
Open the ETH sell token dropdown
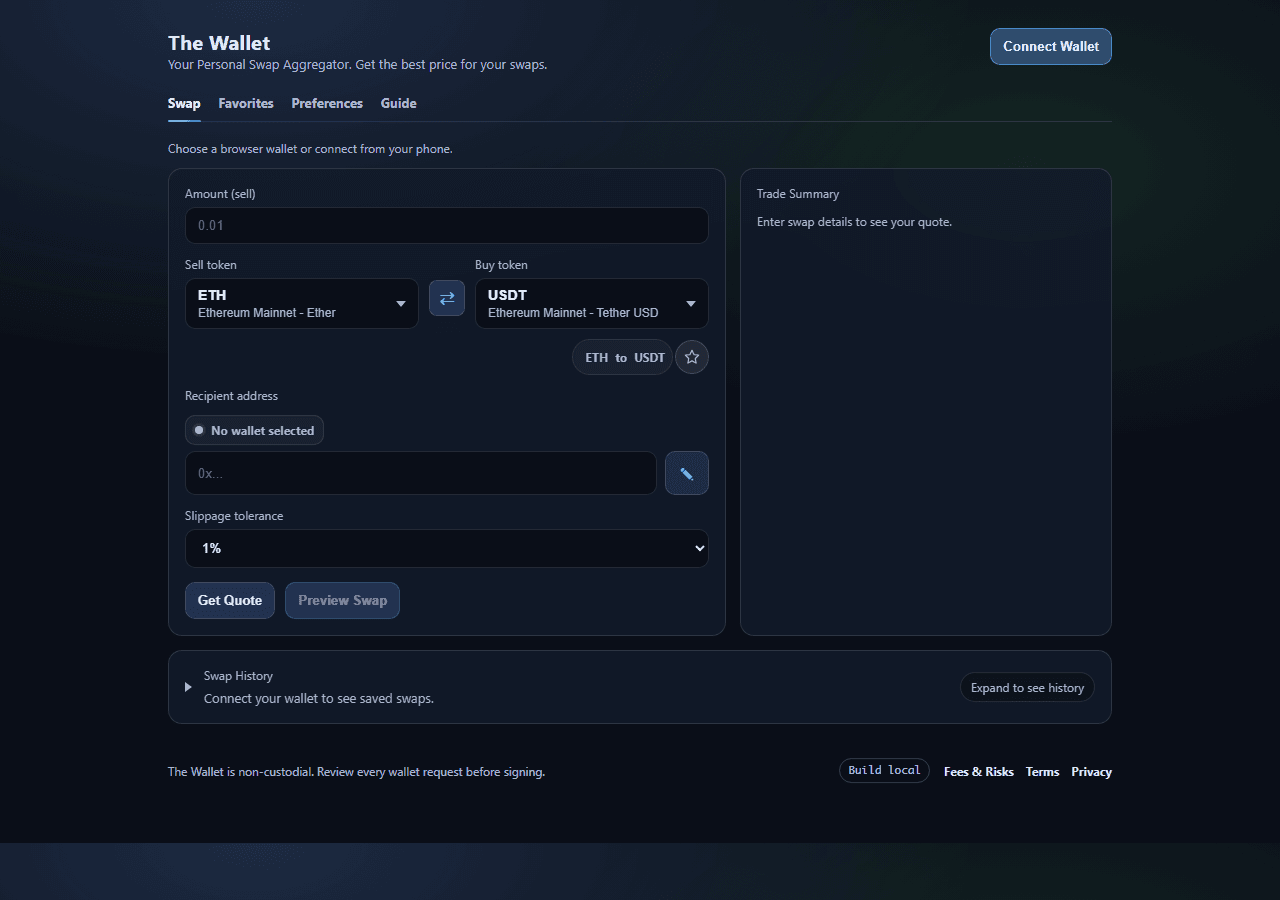tap(302, 303)
